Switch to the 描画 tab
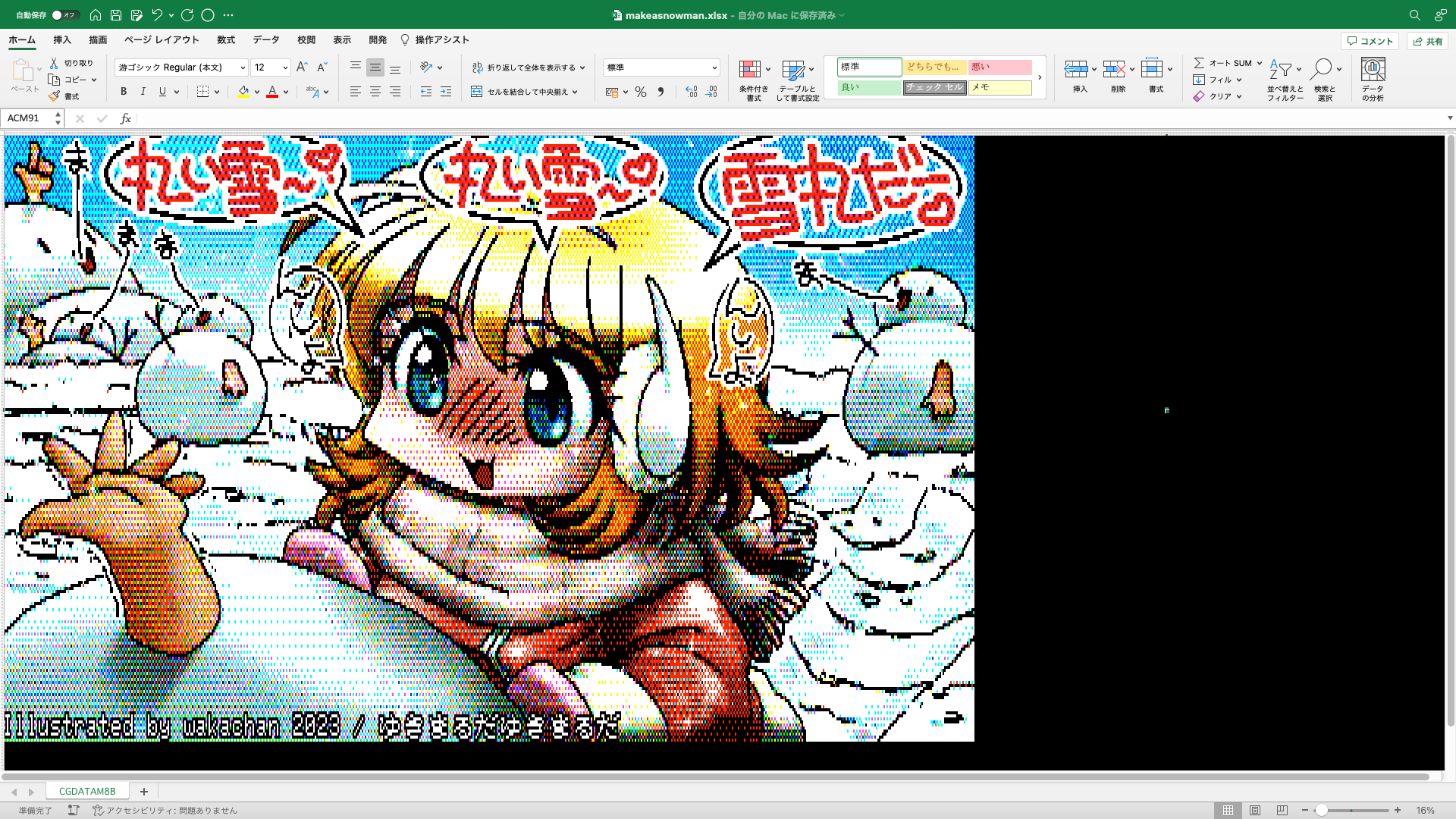This screenshot has width=1456, height=819. click(98, 40)
